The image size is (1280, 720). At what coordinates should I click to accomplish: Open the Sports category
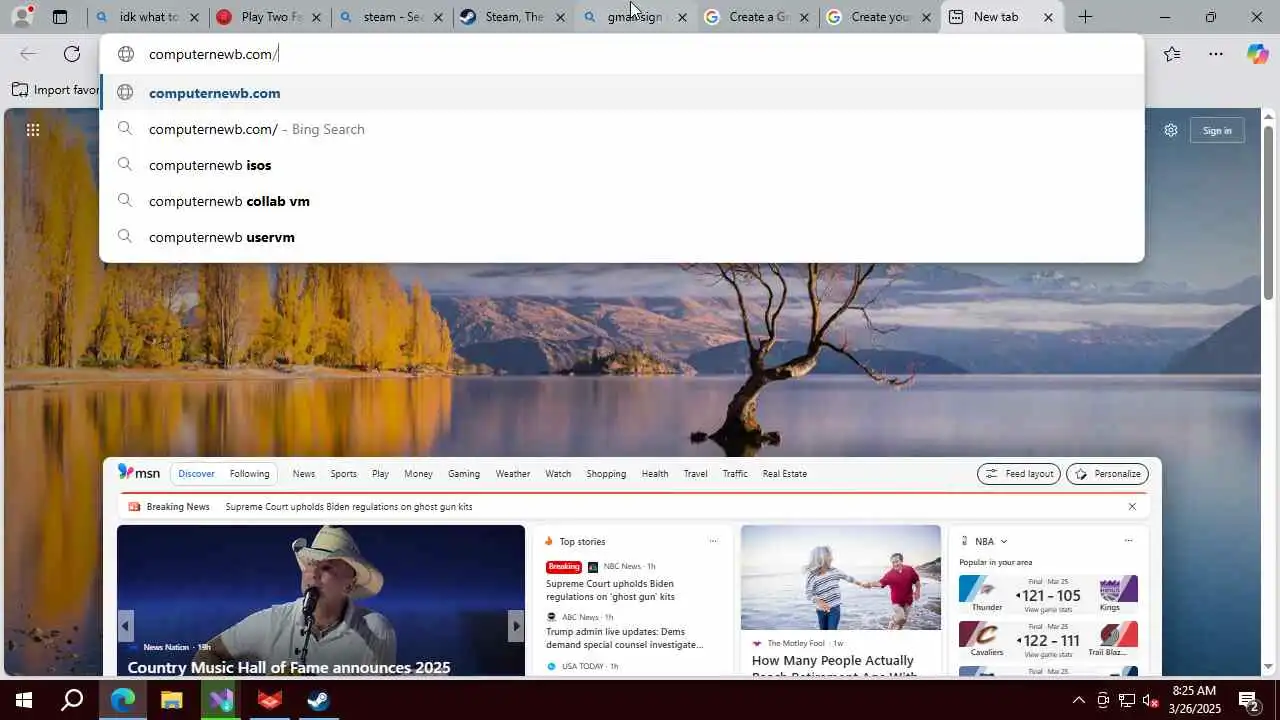[x=343, y=474]
